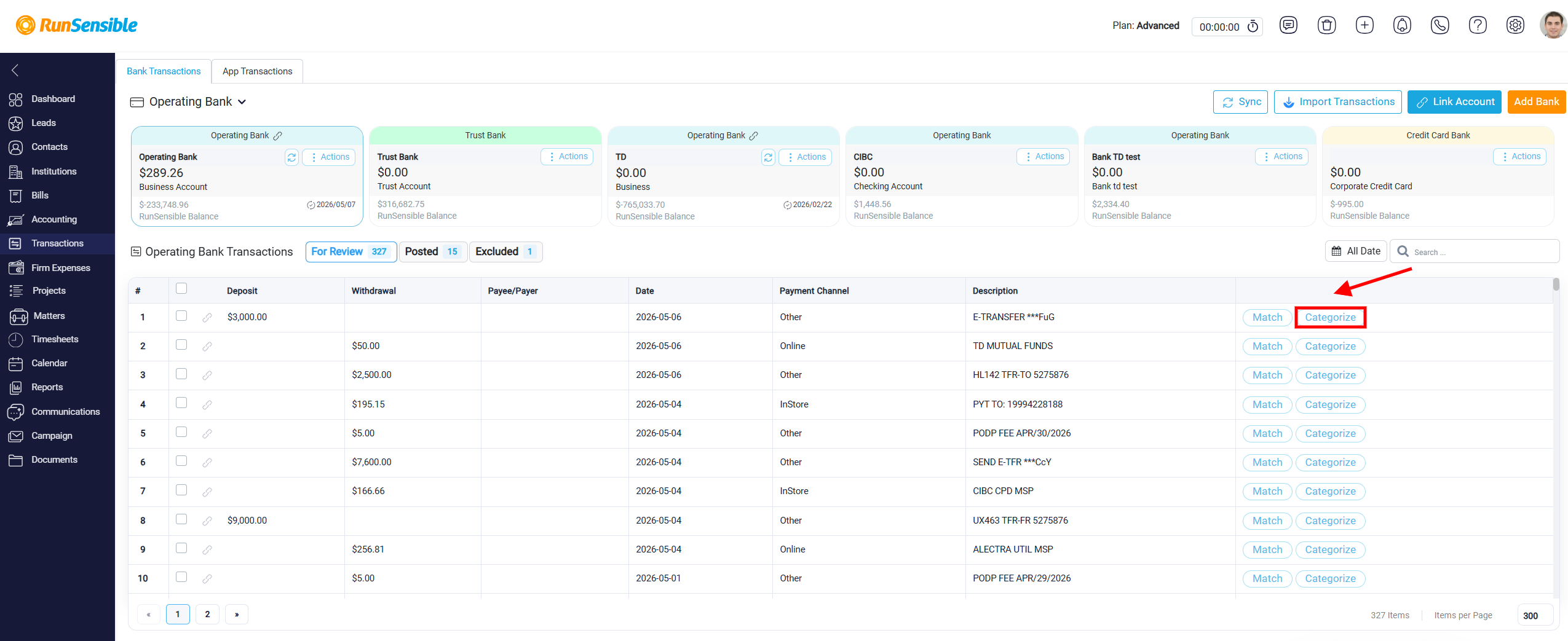Show Posted transactions tab
Viewport: 1568px width, 641px height.
(x=433, y=252)
